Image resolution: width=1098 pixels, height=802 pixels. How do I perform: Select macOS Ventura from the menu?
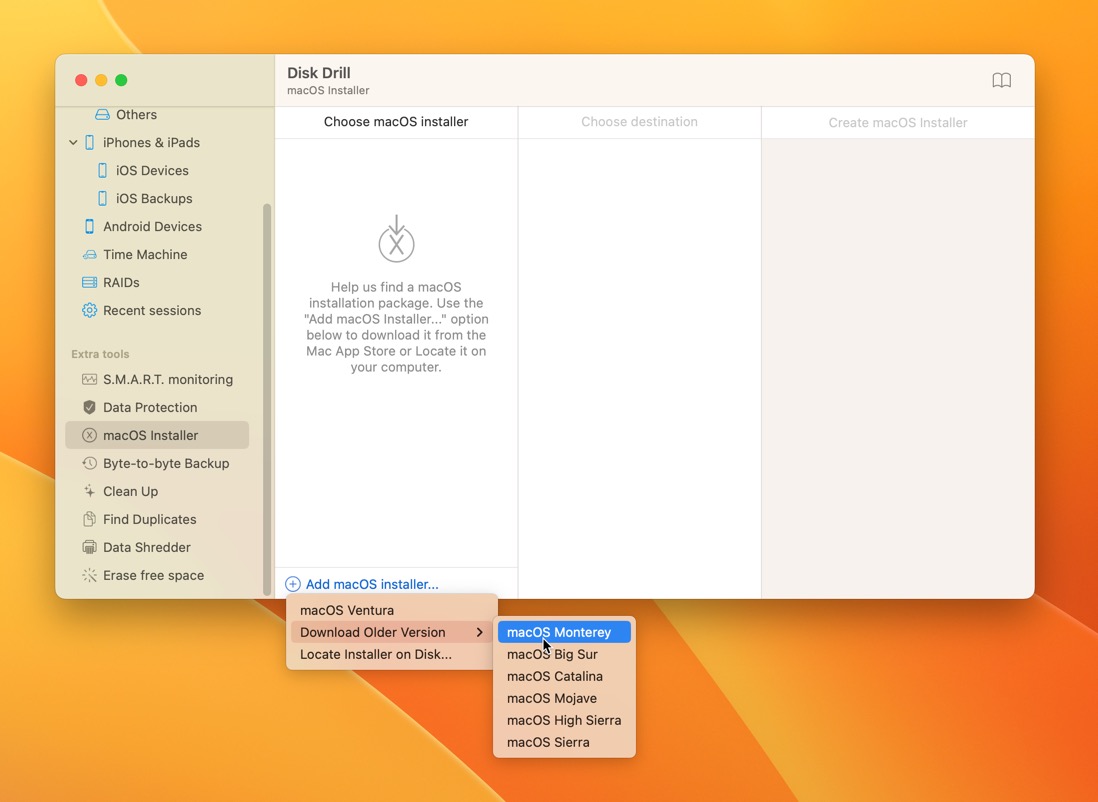click(x=392, y=610)
